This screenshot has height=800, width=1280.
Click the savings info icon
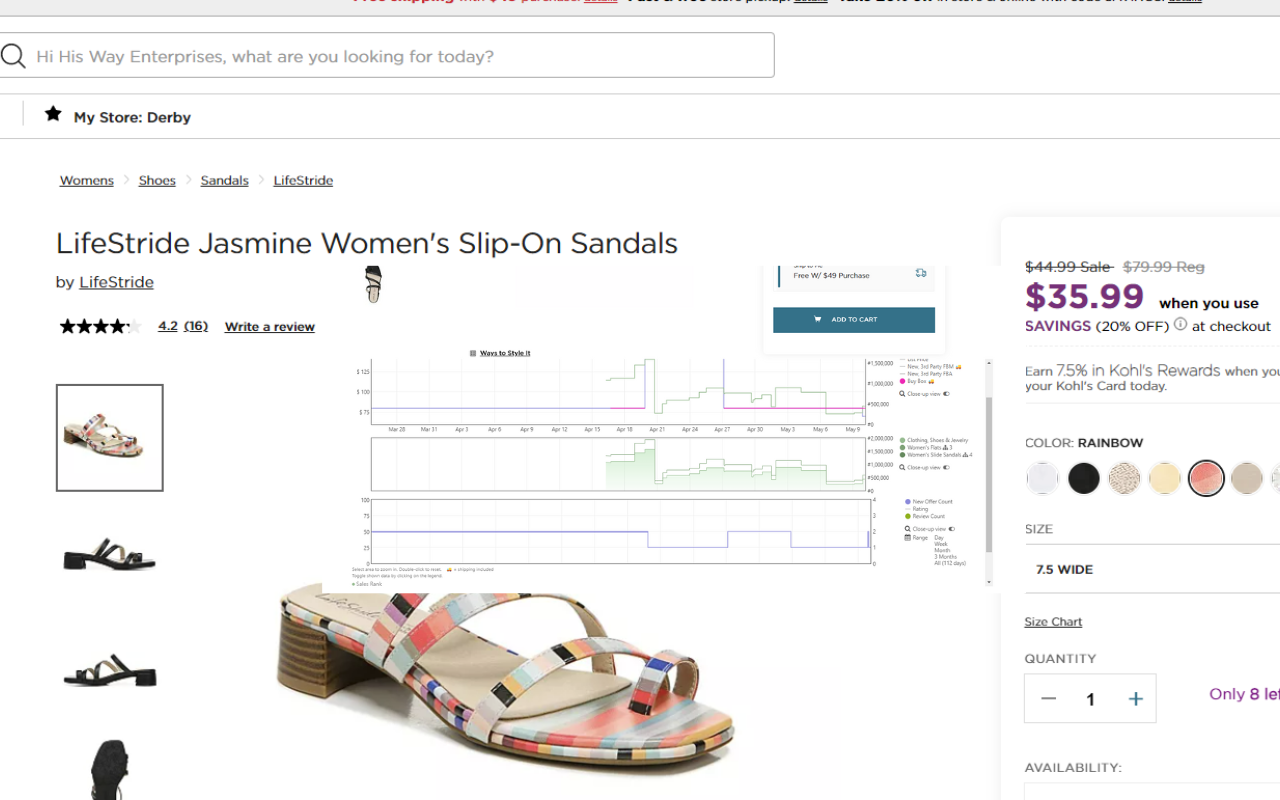[x=1180, y=324]
